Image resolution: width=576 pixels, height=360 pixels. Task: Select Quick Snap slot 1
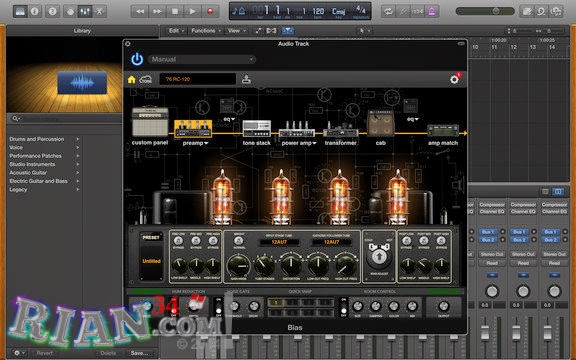(x=276, y=302)
